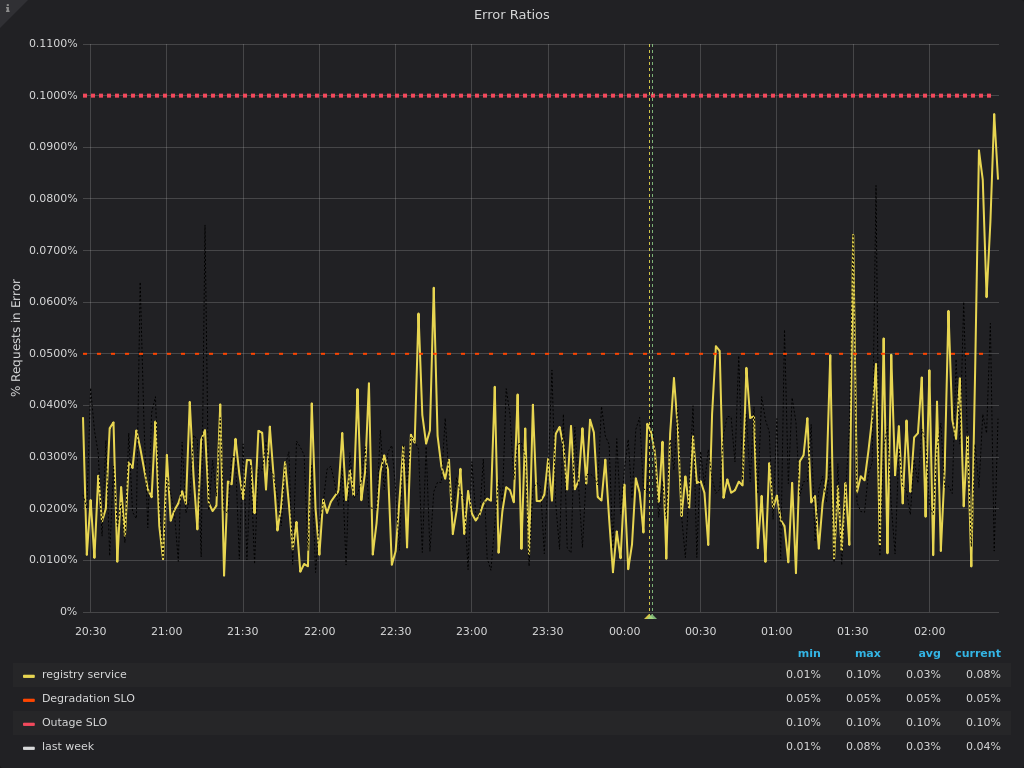Viewport: 1024px width, 768px height.
Task: Toggle the Degradation SLO series label
Action: [x=88, y=699]
